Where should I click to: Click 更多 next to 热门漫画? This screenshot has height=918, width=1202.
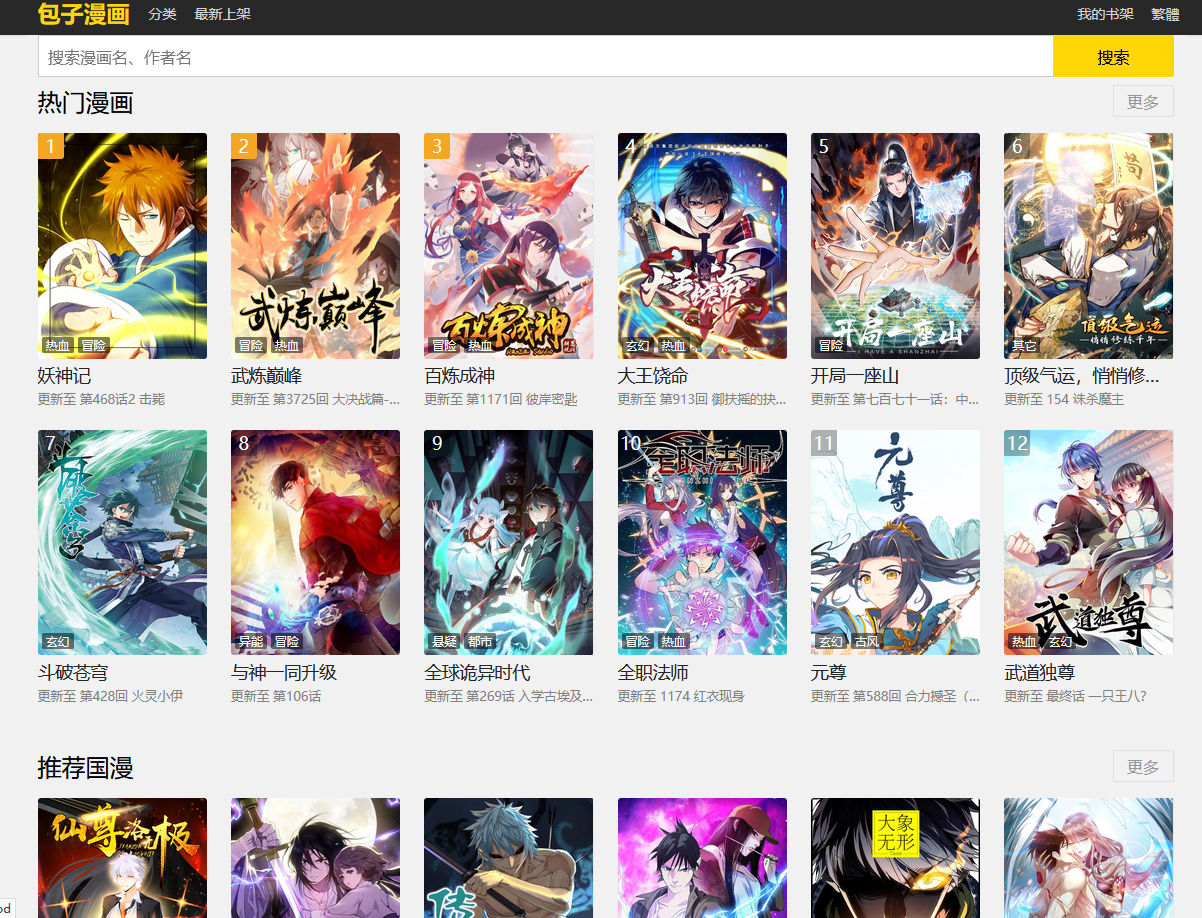tap(1143, 102)
